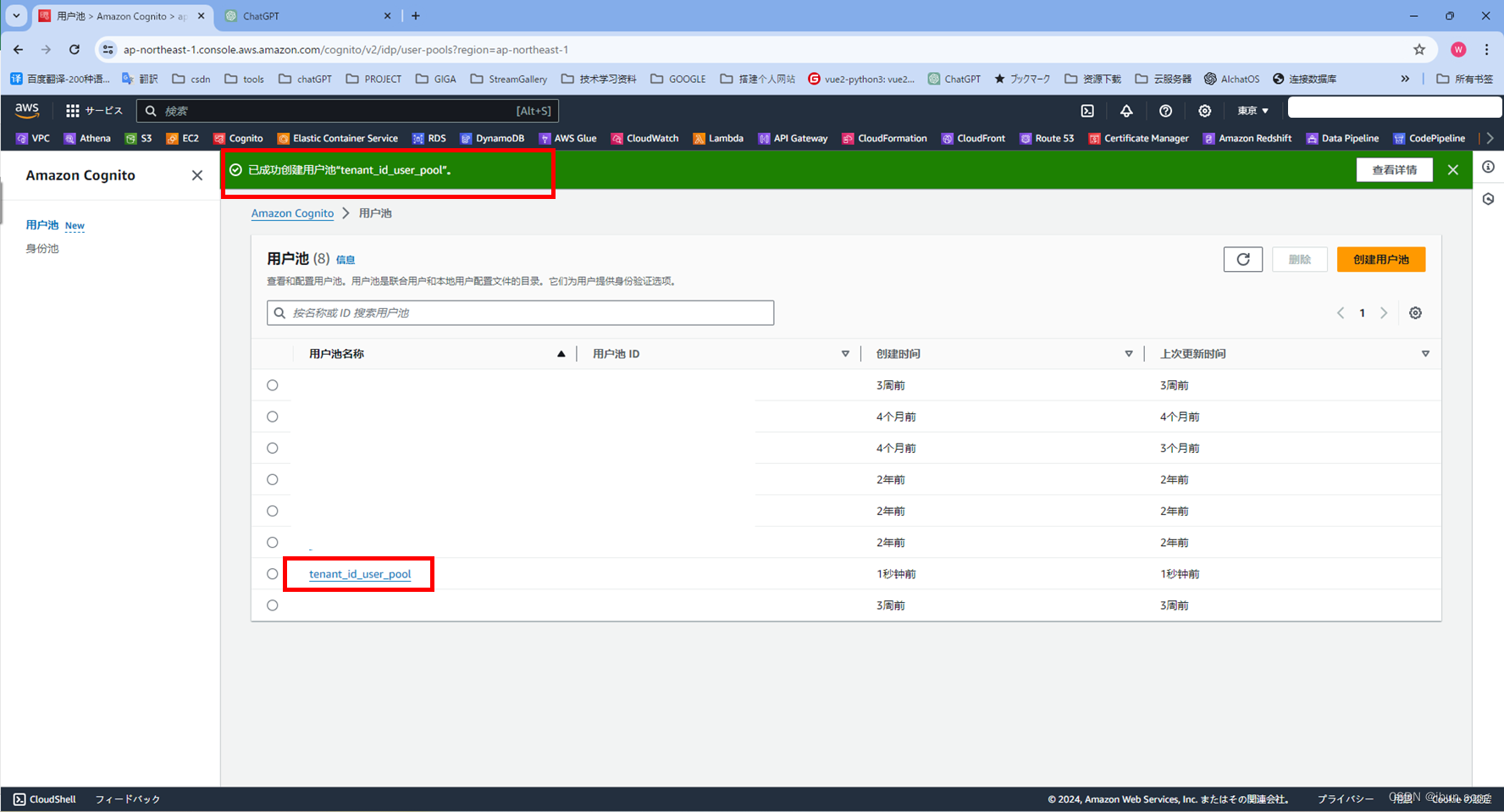This screenshot has width=1504, height=812.
Task: Select the first user pool radio button
Action: point(272,385)
